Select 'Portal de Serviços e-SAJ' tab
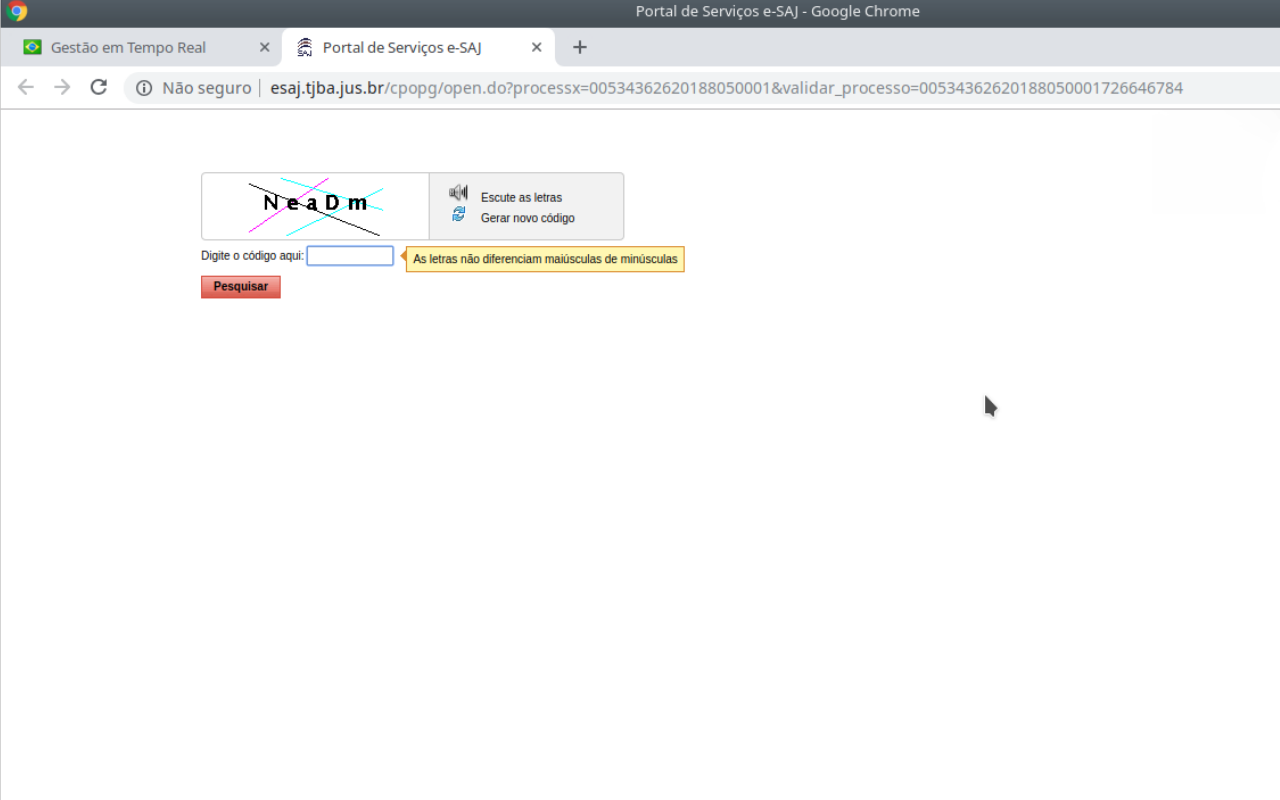 click(418, 47)
